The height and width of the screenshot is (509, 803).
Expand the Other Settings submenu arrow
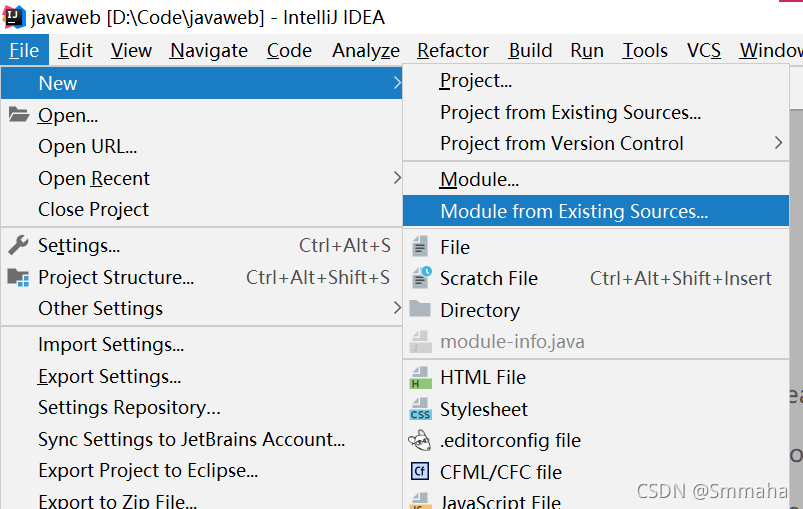pyautogui.click(x=397, y=308)
